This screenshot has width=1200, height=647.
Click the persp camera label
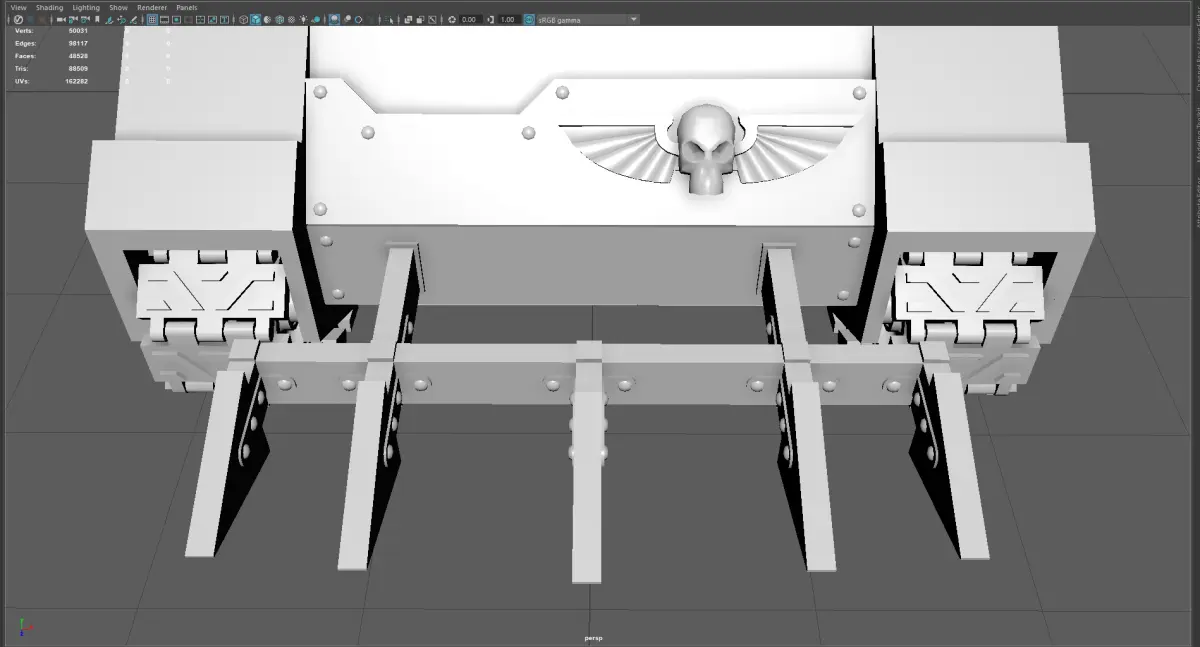[x=593, y=637]
